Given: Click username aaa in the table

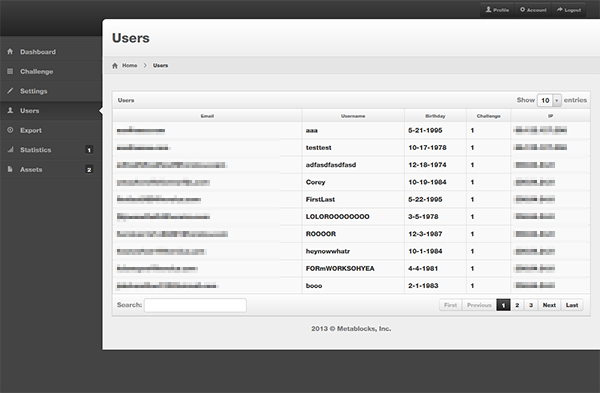Looking at the screenshot, I should tap(311, 130).
